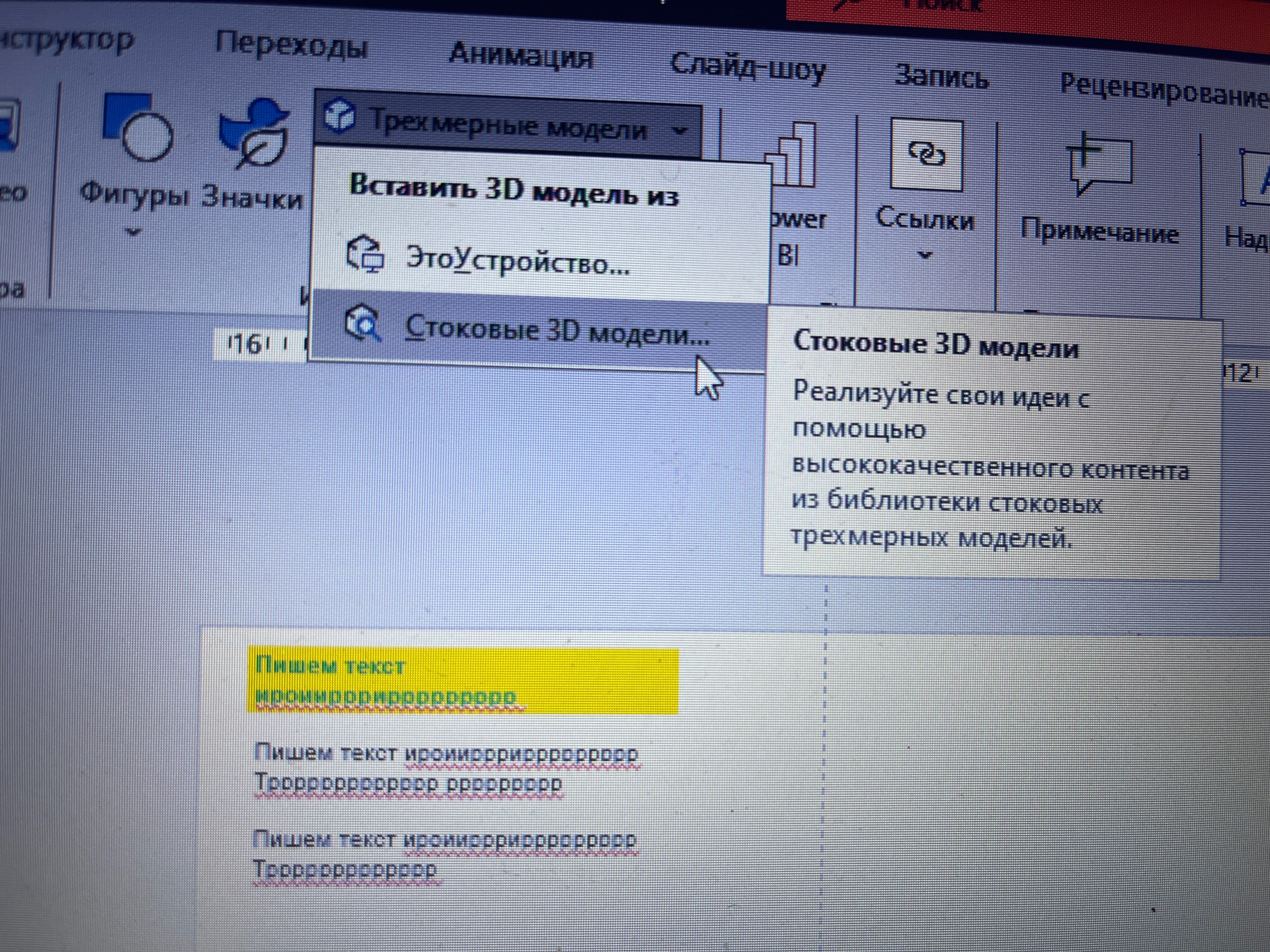Click the horizontal ruler at mark 16
1270x952 pixels.
click(248, 344)
